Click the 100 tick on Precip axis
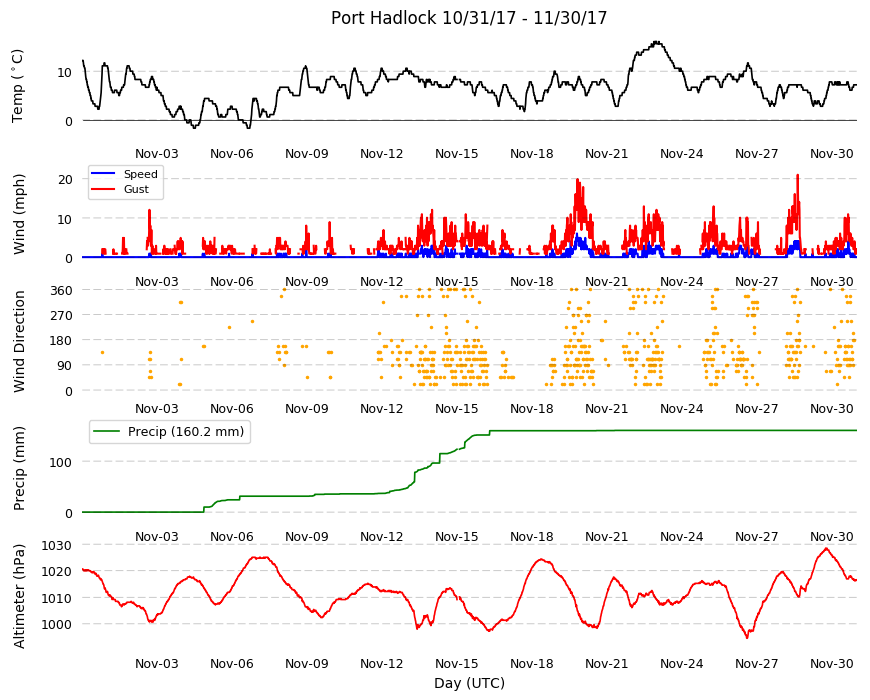 pos(60,462)
